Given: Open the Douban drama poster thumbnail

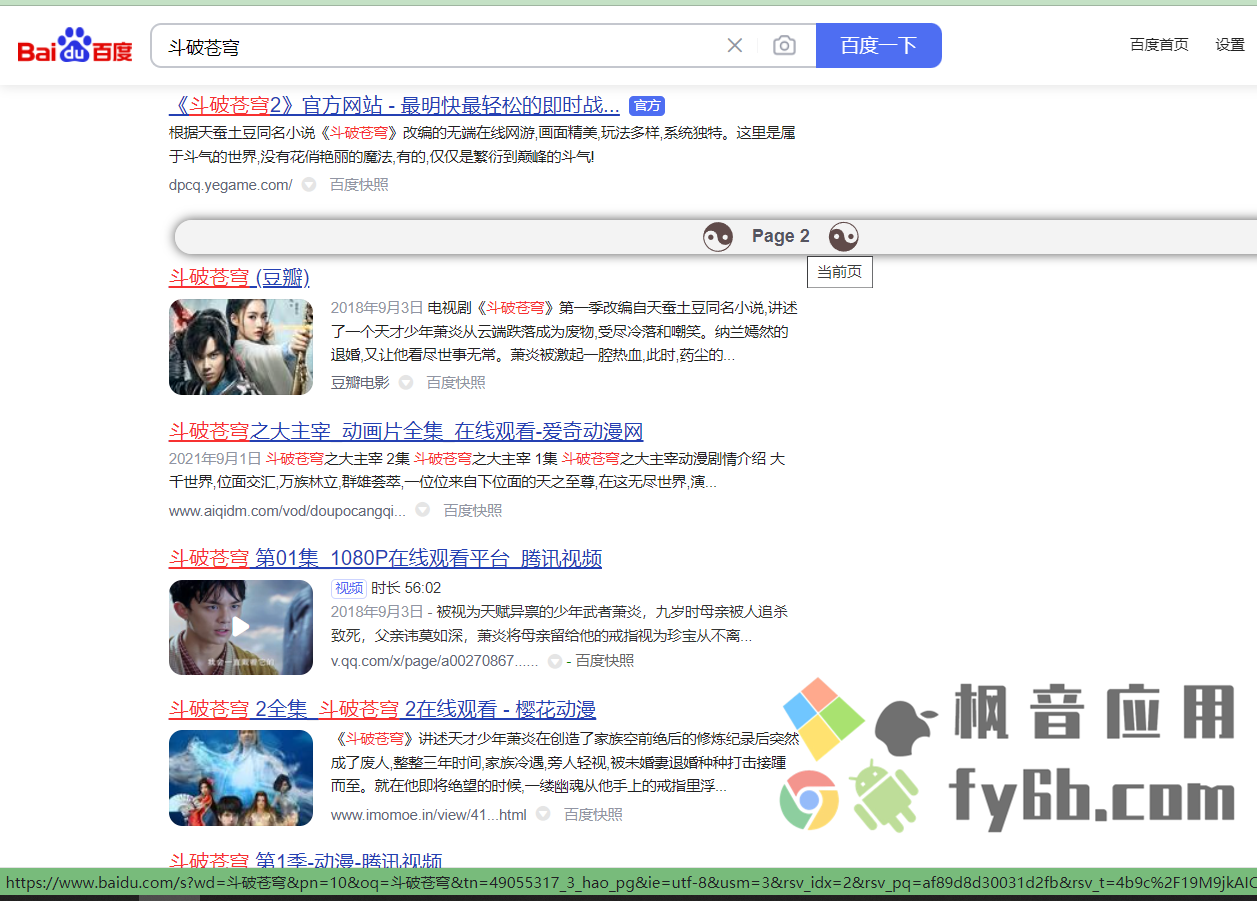Looking at the screenshot, I should click(241, 347).
